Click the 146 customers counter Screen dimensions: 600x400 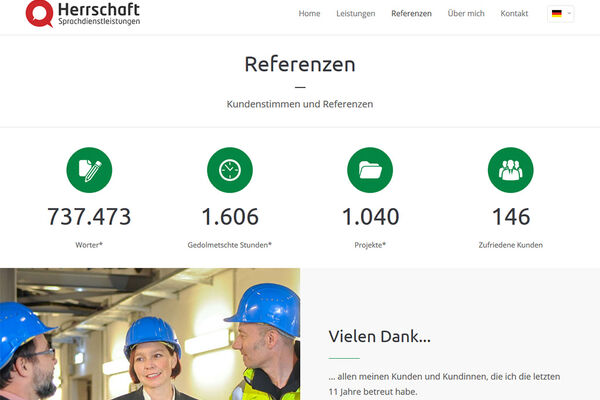[x=511, y=217]
